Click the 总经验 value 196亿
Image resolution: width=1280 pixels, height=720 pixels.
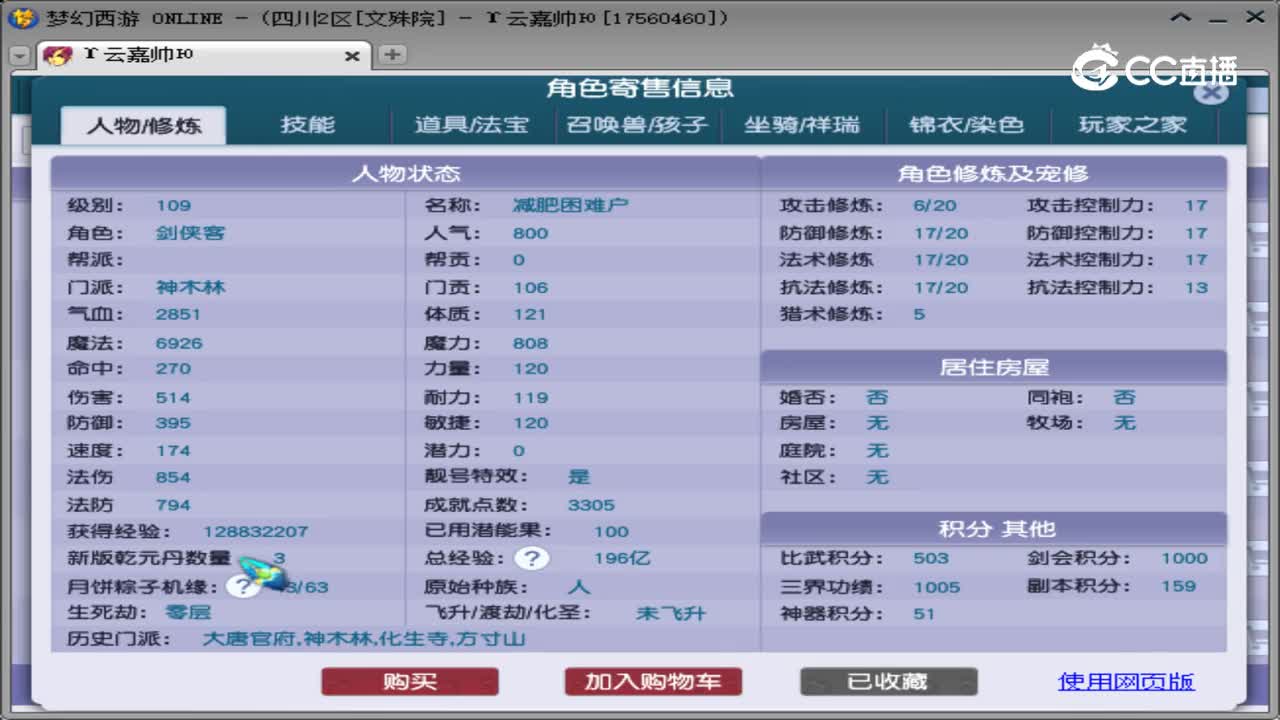(x=621, y=558)
